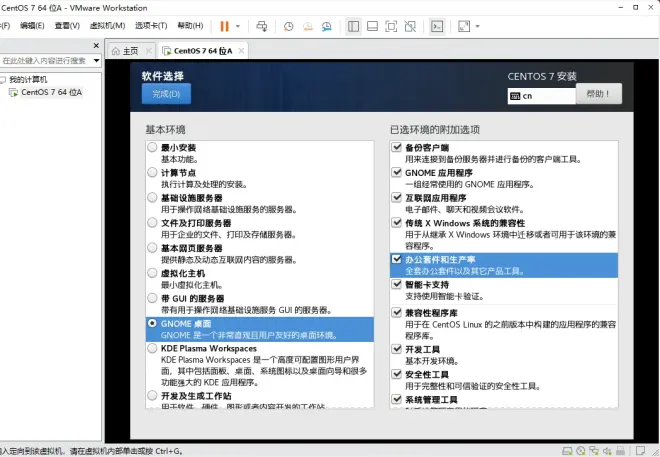Select the 带 GUI 的服务器 radio button
This screenshot has height=457, width=660.
tap(152, 298)
